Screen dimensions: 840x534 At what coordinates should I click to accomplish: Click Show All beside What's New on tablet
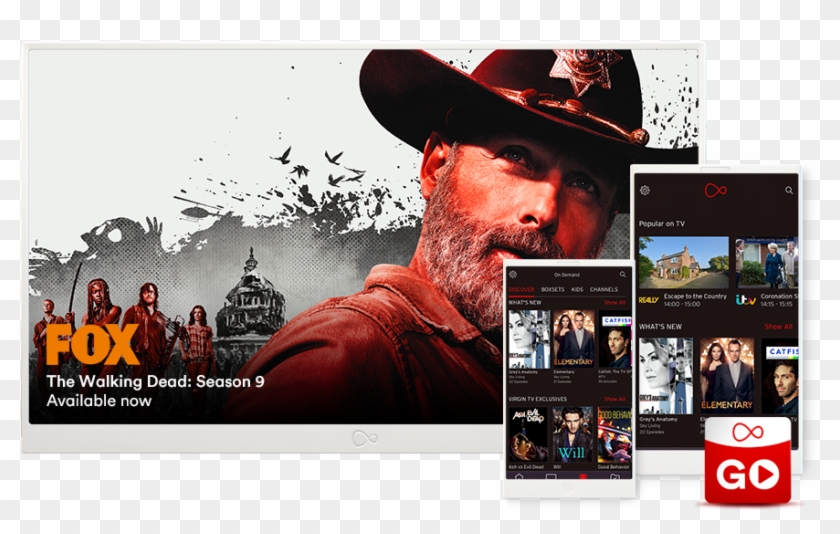pos(778,327)
